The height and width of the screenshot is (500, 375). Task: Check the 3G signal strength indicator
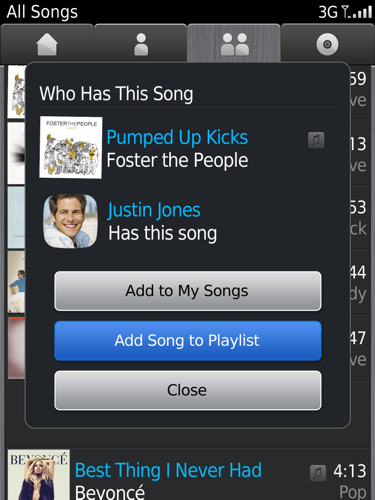coord(345,12)
